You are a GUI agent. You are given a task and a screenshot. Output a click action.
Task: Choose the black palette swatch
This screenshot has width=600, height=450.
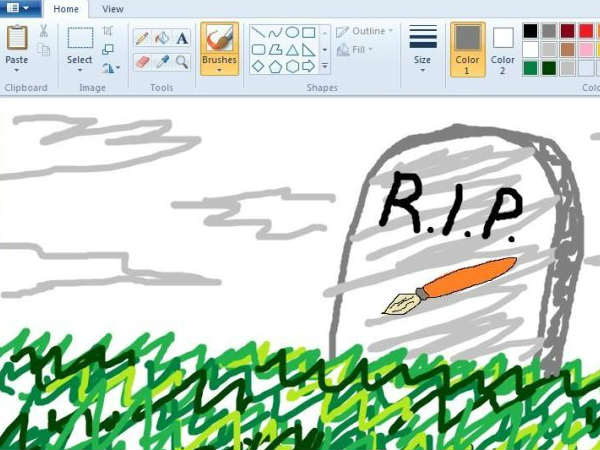pyautogui.click(x=530, y=31)
